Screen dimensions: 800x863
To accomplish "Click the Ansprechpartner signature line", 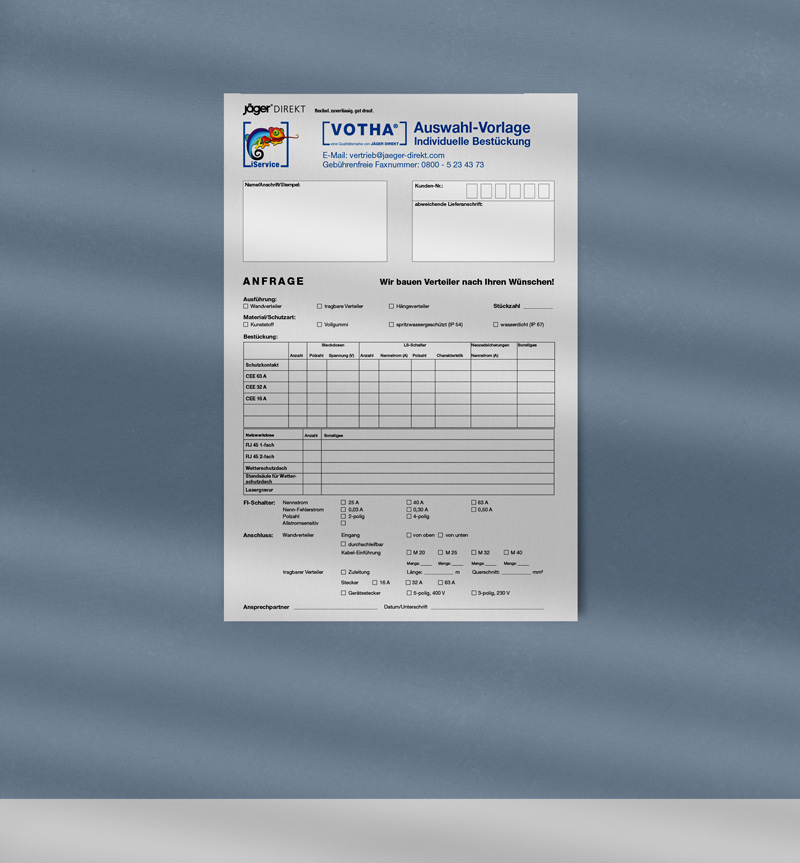I will pos(336,608).
